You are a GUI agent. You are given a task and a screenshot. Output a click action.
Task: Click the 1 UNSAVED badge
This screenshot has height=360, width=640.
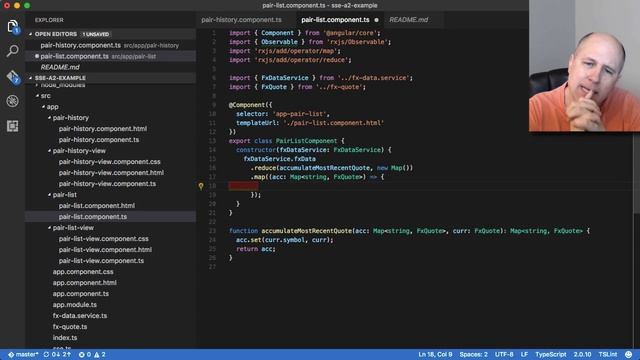tap(96, 34)
